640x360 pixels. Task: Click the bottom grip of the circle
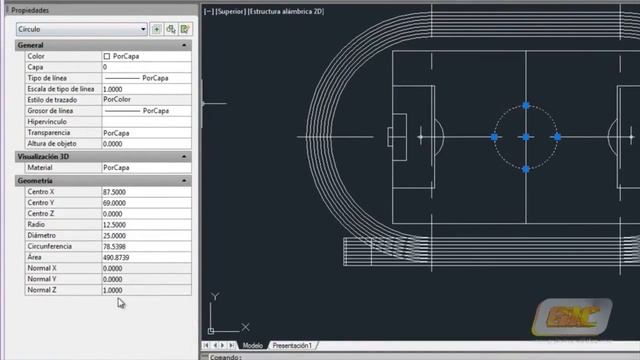526,169
